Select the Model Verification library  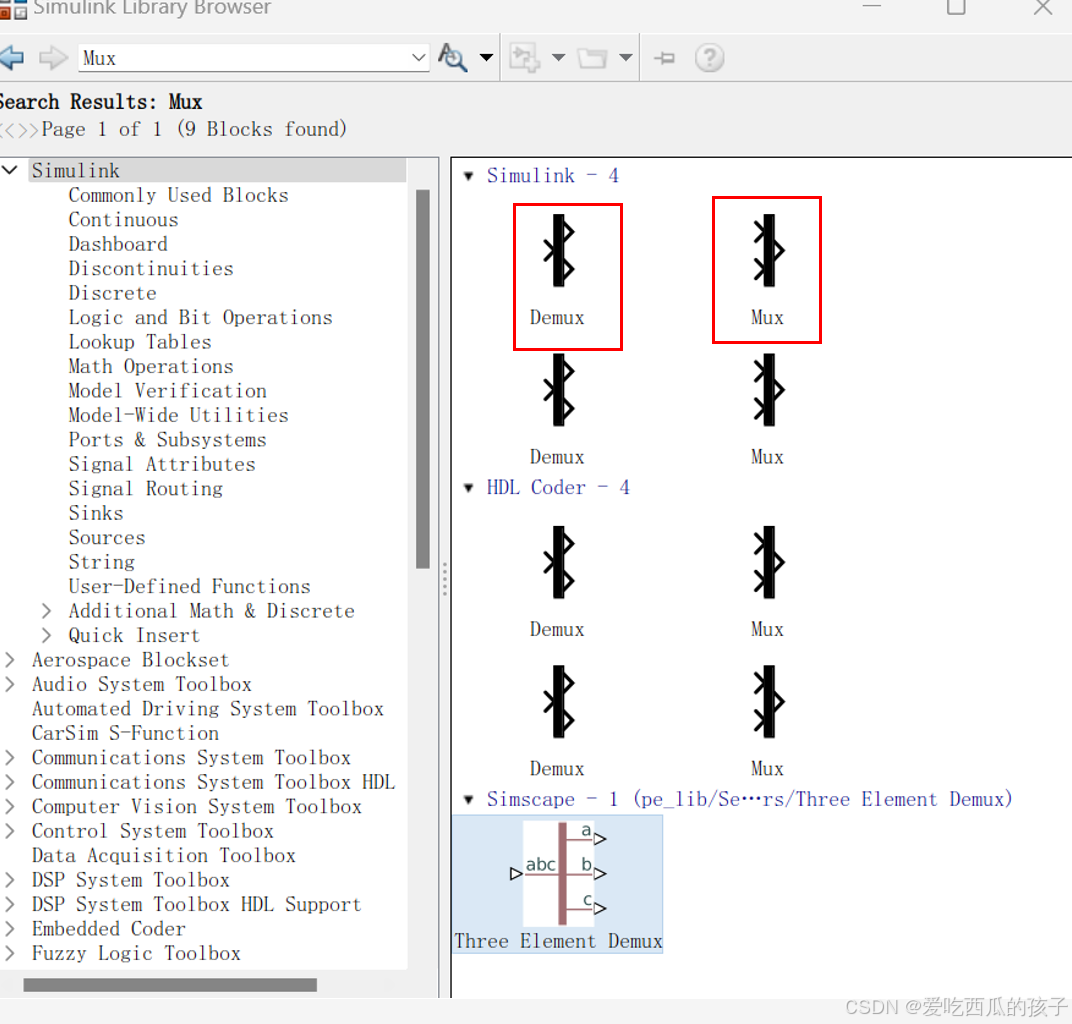point(168,390)
